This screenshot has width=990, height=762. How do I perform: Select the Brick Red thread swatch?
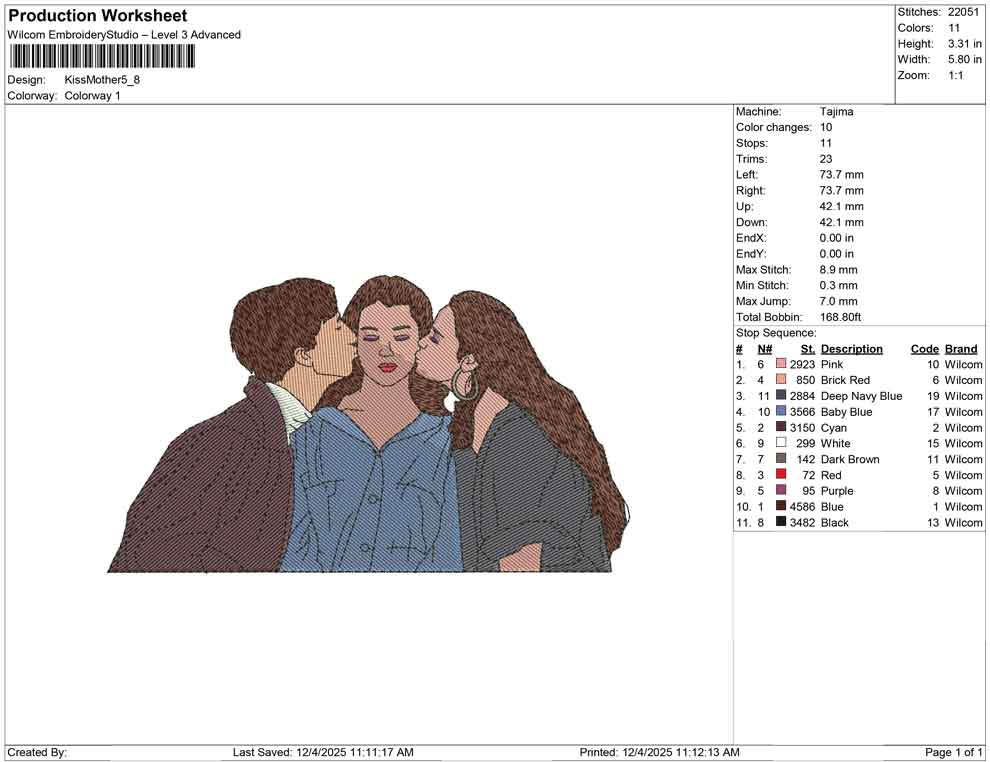pos(781,381)
